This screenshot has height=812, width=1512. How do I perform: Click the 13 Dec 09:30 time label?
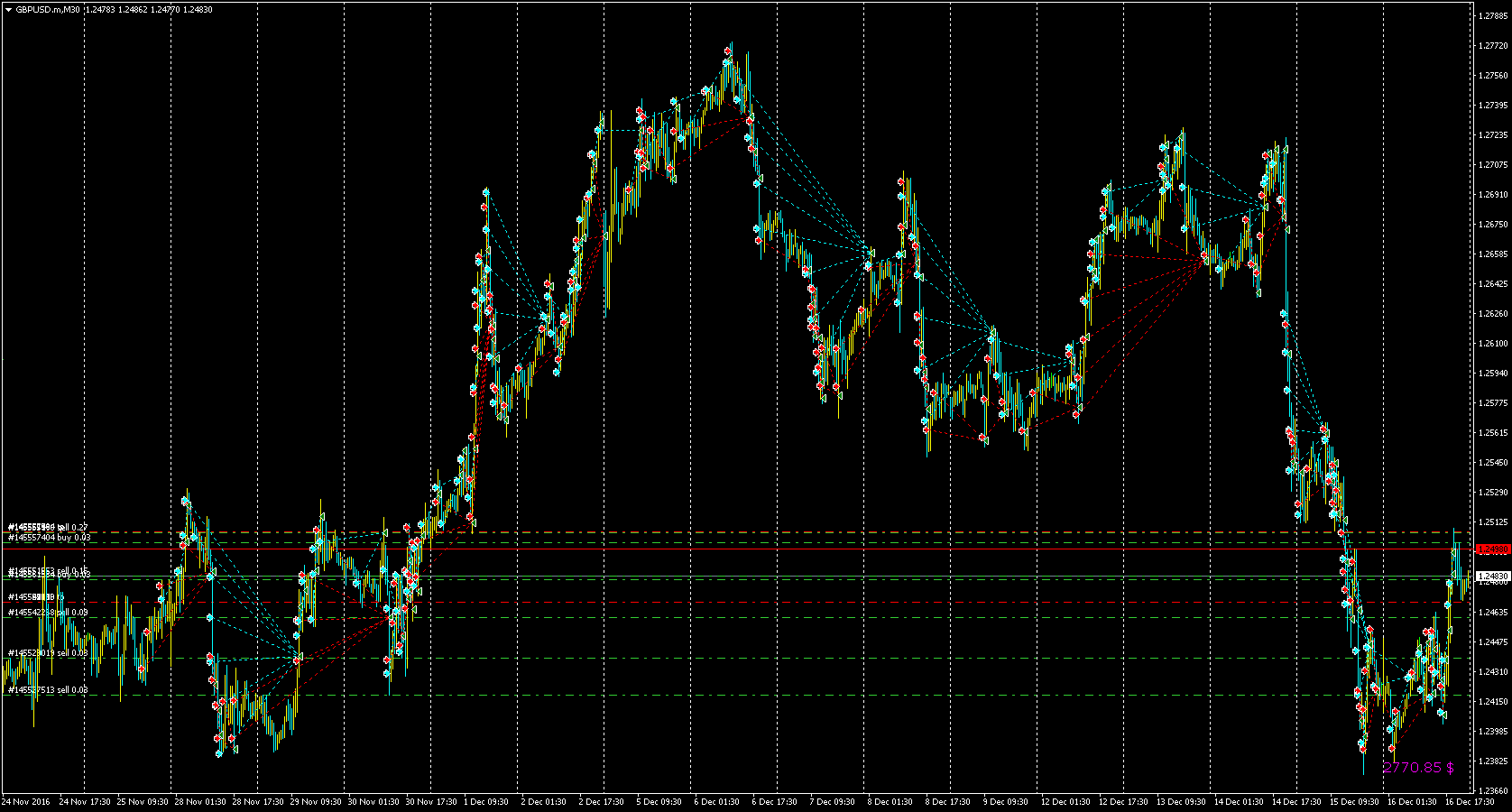pos(1182,802)
